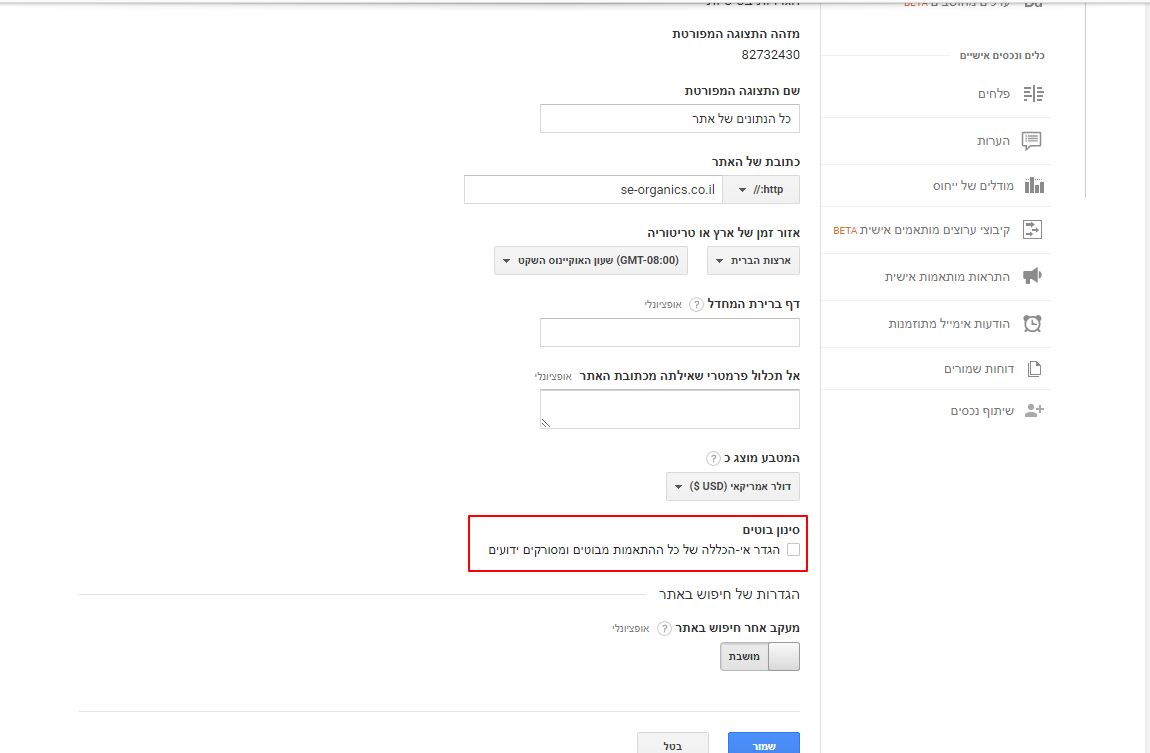Image resolution: width=1150 pixels, height=753 pixels.
Task: Click the Custom channel groupings BETA icon
Action: click(x=1032, y=230)
